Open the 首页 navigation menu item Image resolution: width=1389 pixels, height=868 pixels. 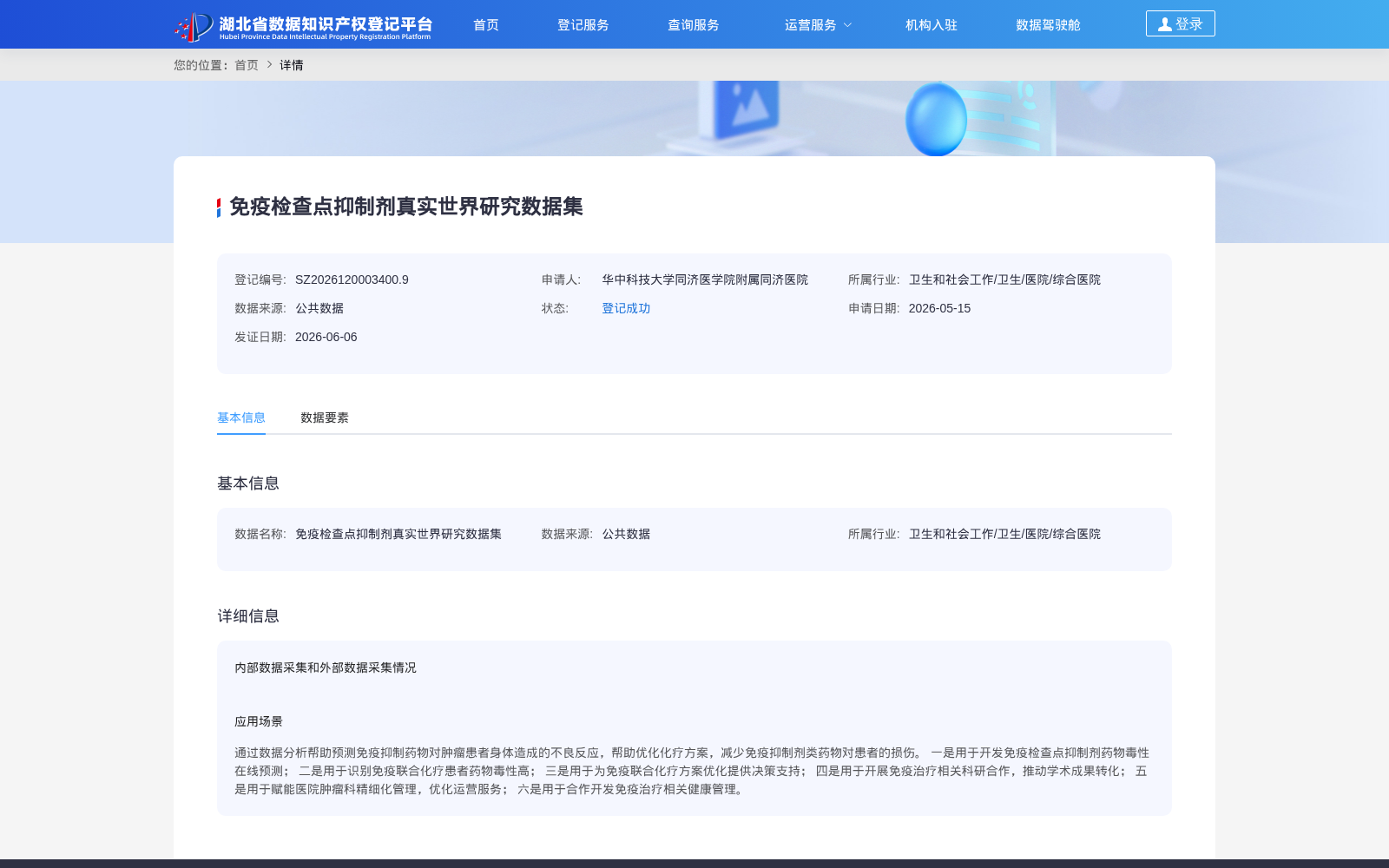tap(486, 25)
